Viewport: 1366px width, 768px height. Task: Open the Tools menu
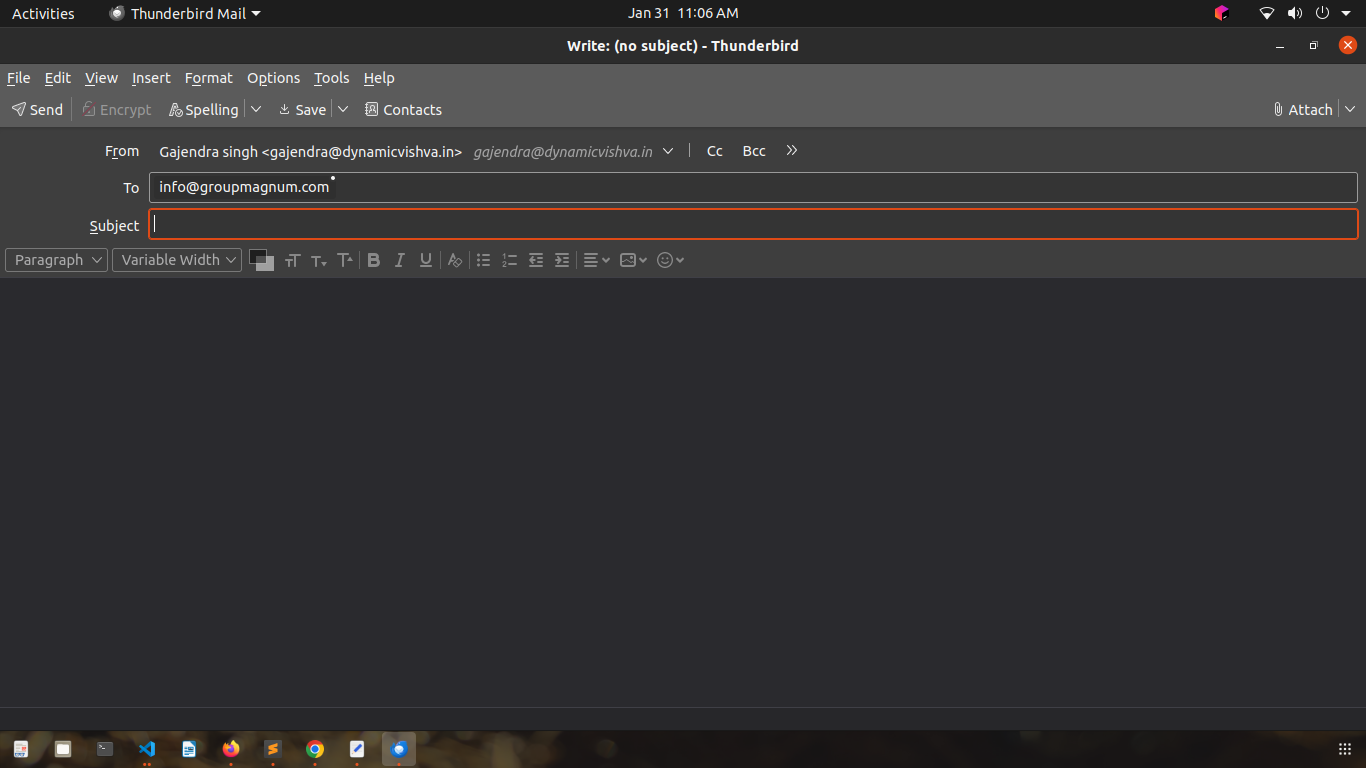click(x=331, y=78)
